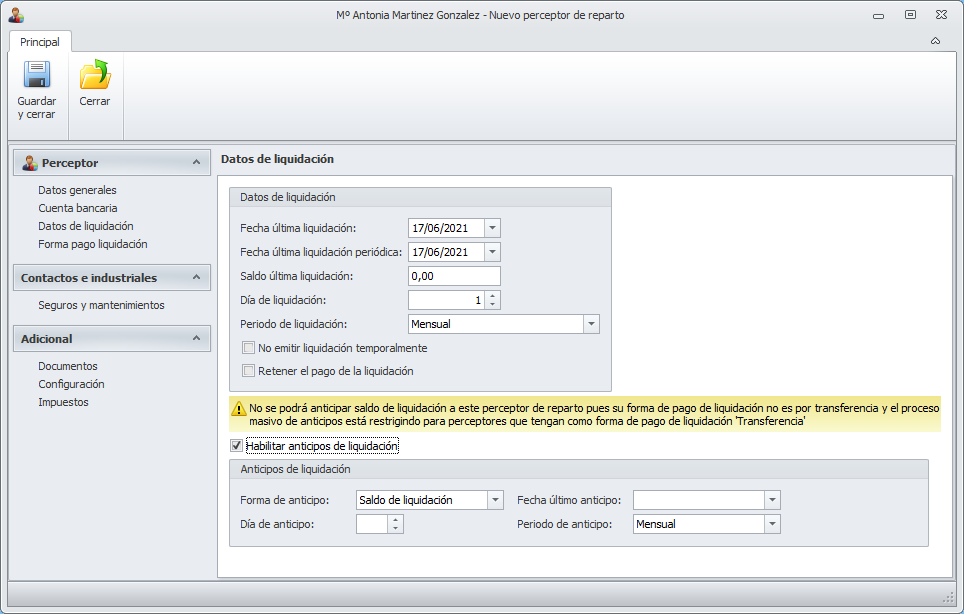Click the Cerrar folder icon

pyautogui.click(x=95, y=74)
